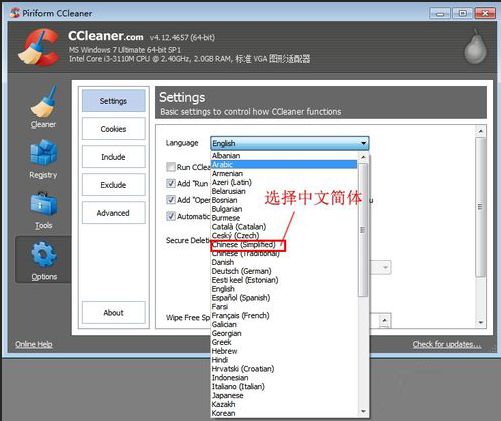Select Georgian language option
This screenshot has height=421, width=501.
coord(284,333)
